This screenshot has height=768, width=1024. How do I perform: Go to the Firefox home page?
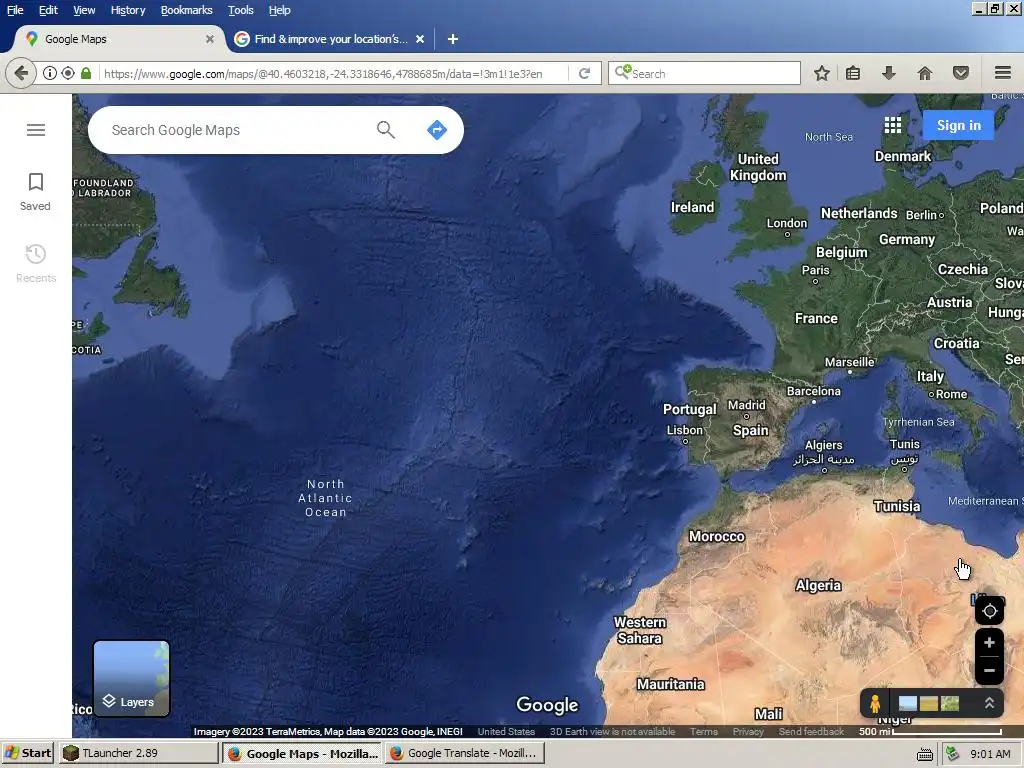coord(925,73)
